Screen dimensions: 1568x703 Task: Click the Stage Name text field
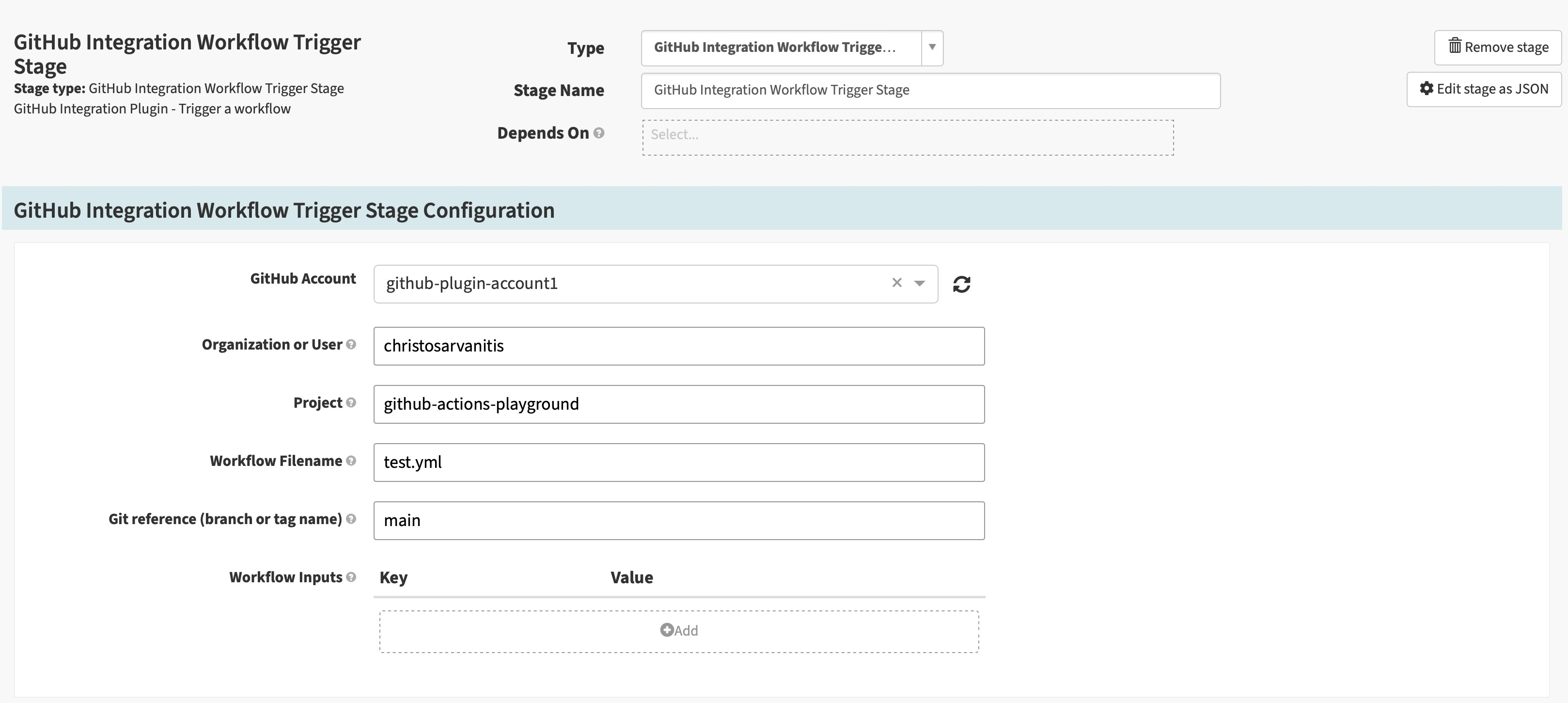[x=930, y=91]
